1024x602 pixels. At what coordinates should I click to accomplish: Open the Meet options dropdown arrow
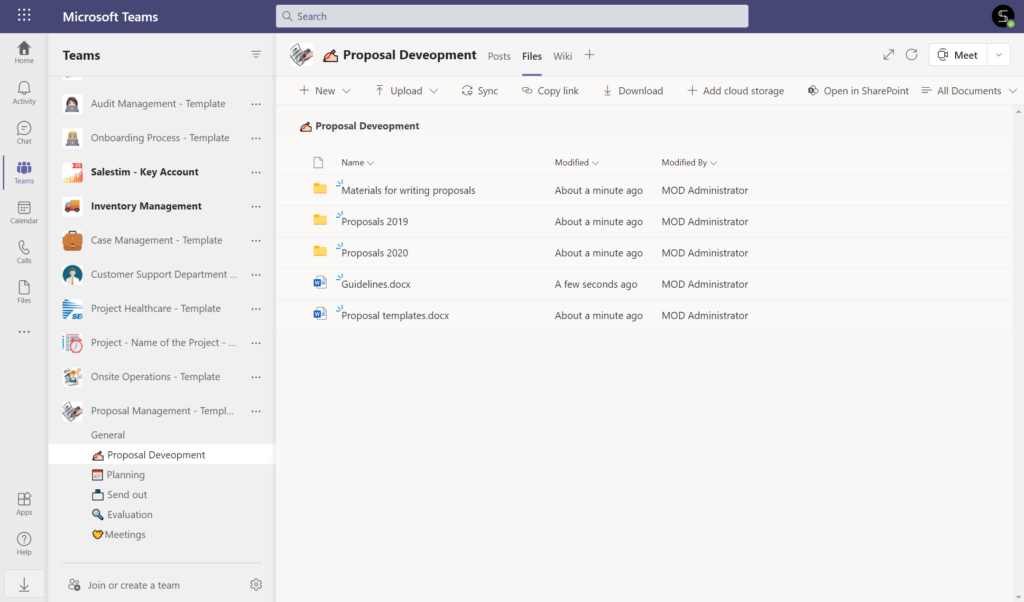[x=999, y=55]
